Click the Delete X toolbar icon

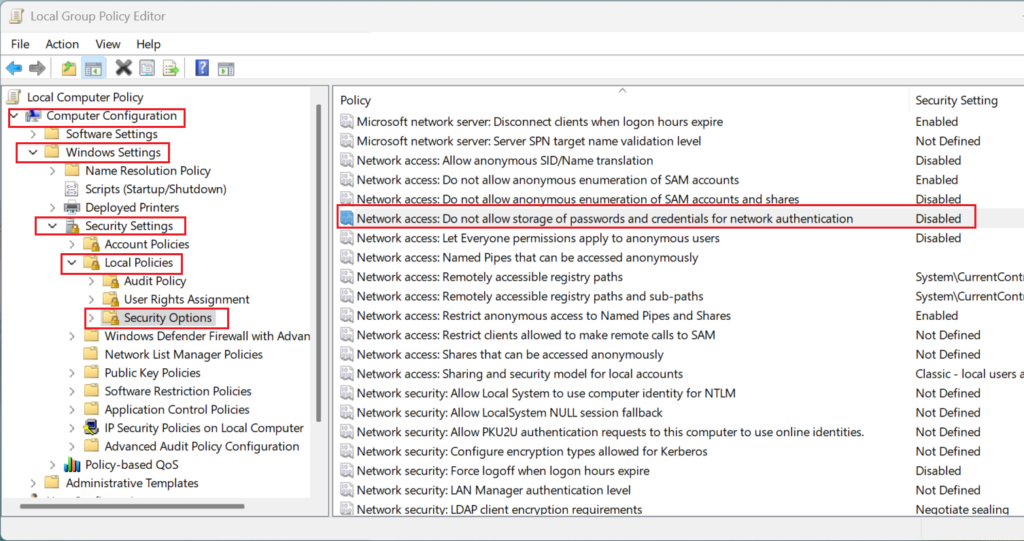click(123, 67)
